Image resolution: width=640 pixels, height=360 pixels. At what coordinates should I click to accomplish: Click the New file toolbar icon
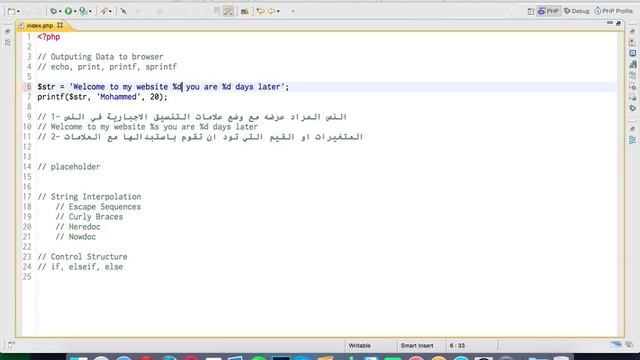[11, 11]
